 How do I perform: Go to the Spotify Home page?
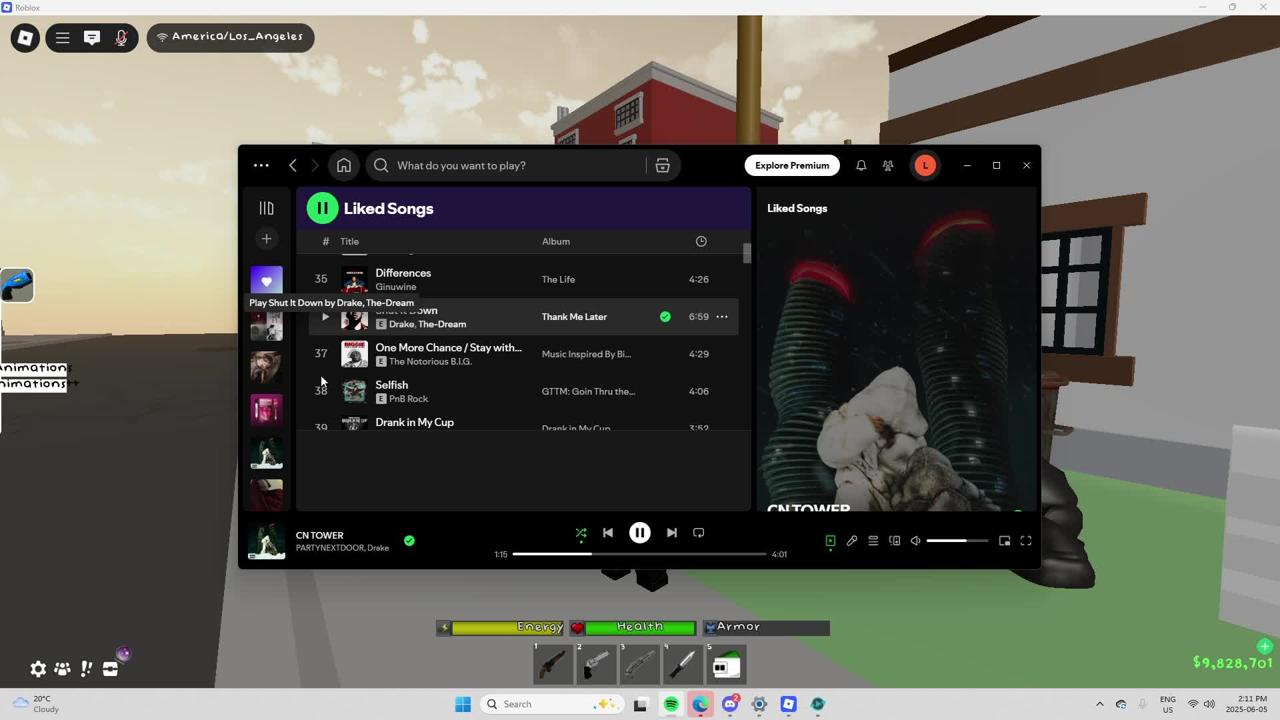pos(343,165)
